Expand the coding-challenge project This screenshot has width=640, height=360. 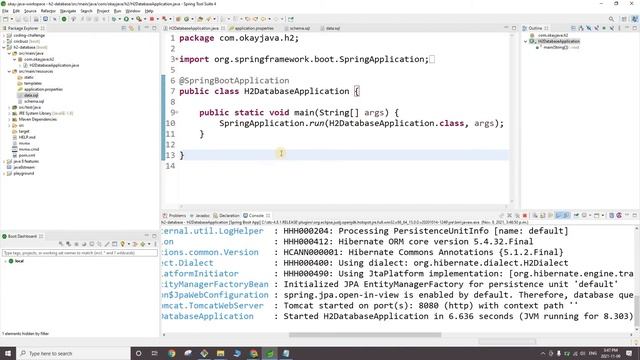tap(4, 36)
